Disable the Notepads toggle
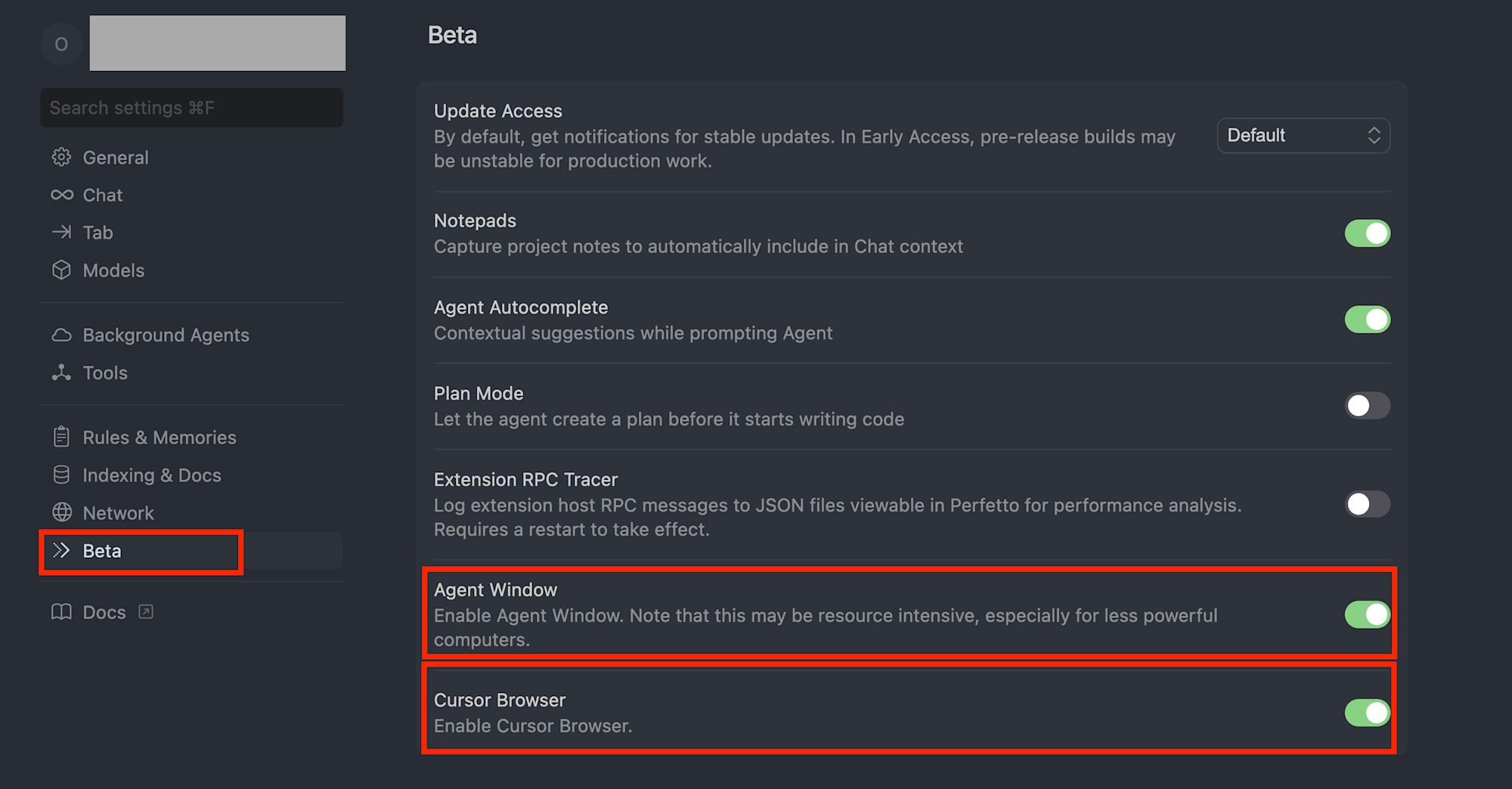1512x789 pixels. coord(1367,234)
